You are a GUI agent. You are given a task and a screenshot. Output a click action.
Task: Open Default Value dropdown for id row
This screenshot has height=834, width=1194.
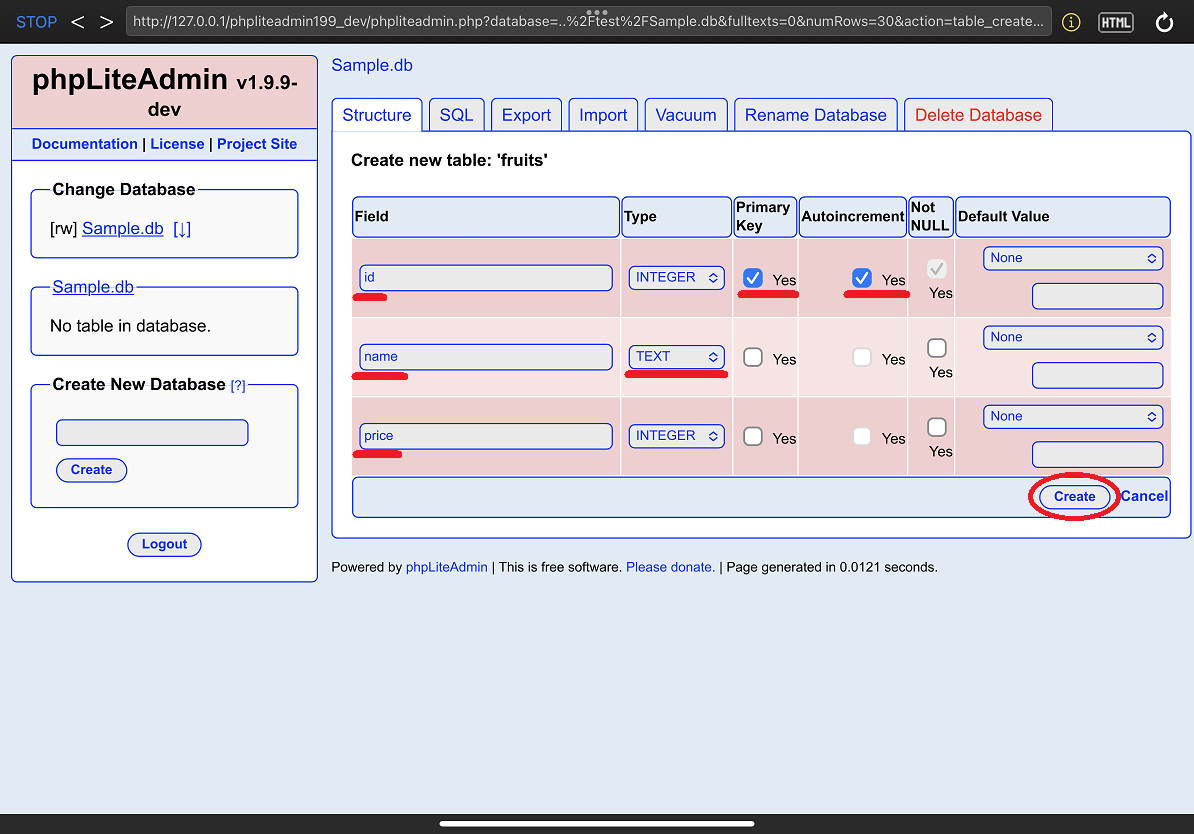point(1073,258)
